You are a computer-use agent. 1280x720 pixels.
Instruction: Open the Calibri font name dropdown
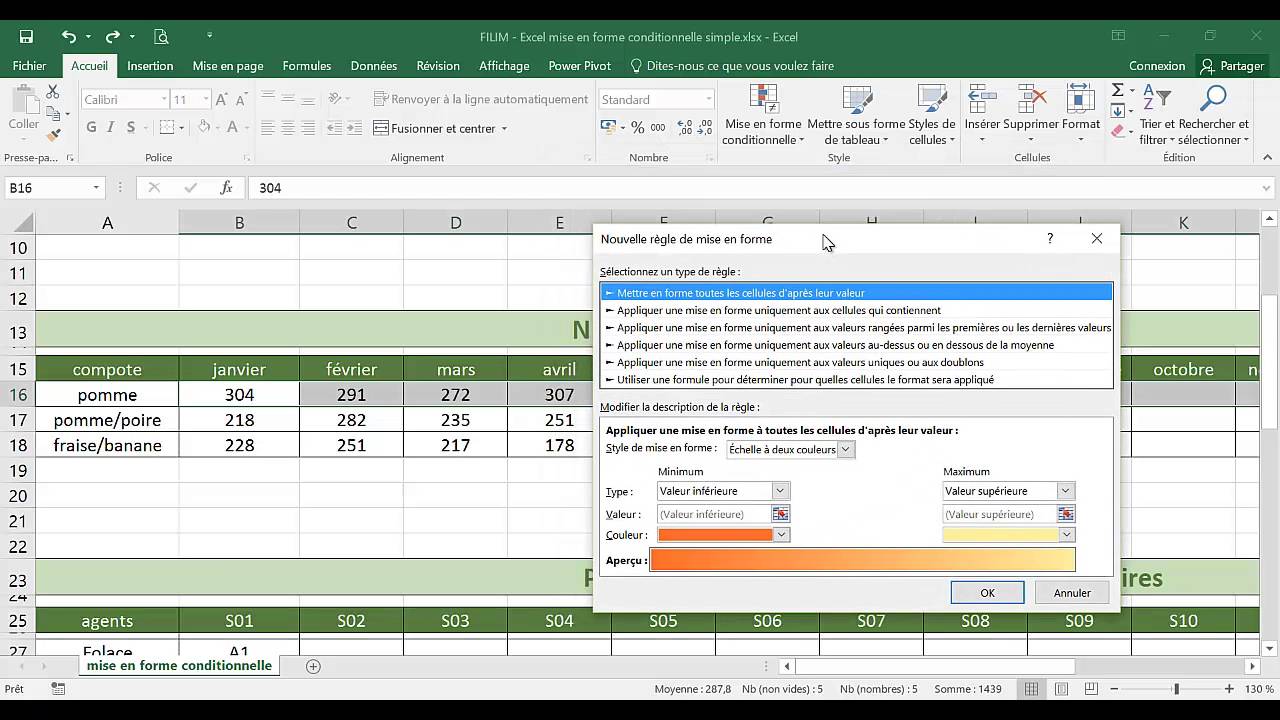coord(164,99)
